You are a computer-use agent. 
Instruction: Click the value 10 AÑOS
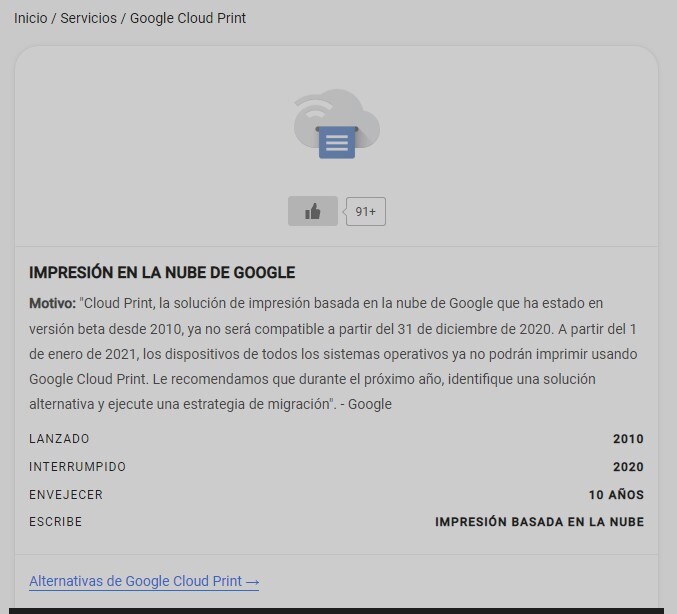(x=616, y=494)
